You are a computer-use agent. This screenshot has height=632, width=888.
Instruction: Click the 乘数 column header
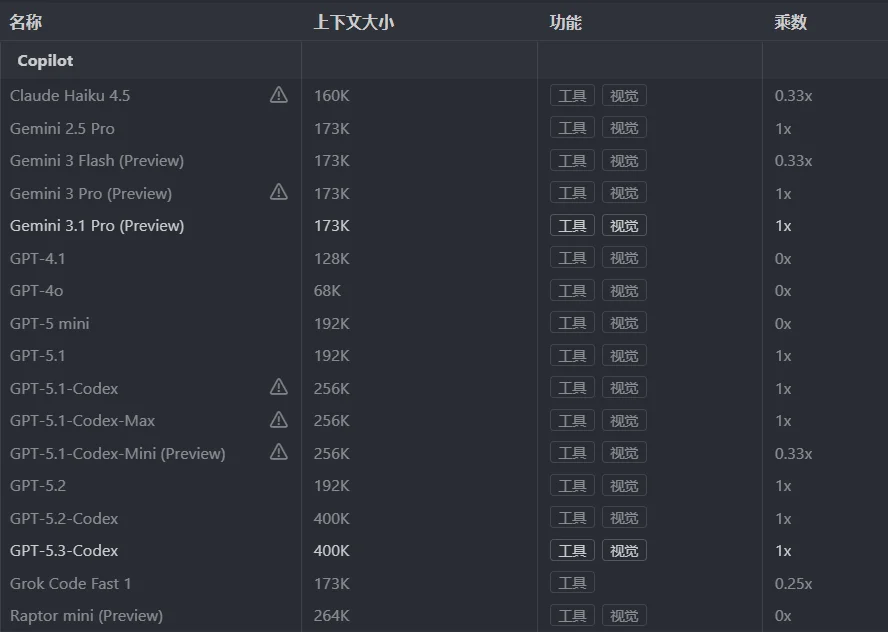(791, 22)
